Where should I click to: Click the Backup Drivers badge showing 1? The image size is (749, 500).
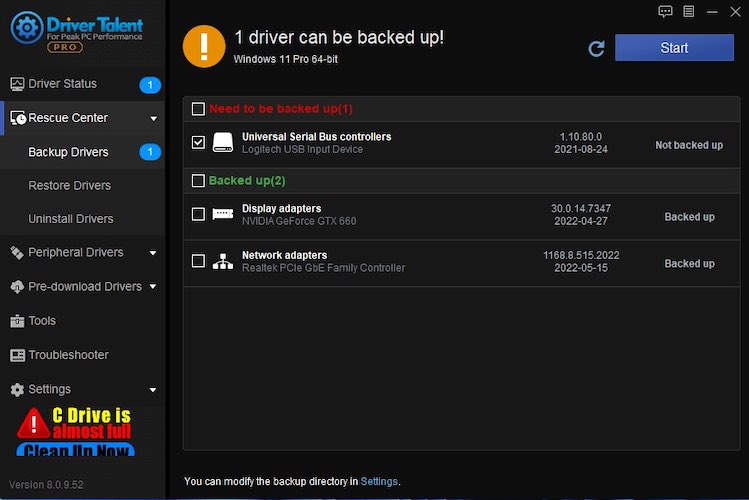pos(150,152)
